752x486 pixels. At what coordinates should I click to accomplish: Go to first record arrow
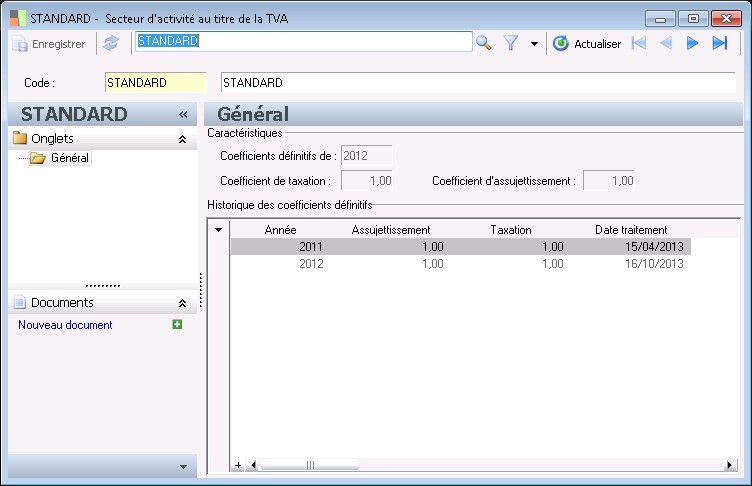[x=639, y=43]
